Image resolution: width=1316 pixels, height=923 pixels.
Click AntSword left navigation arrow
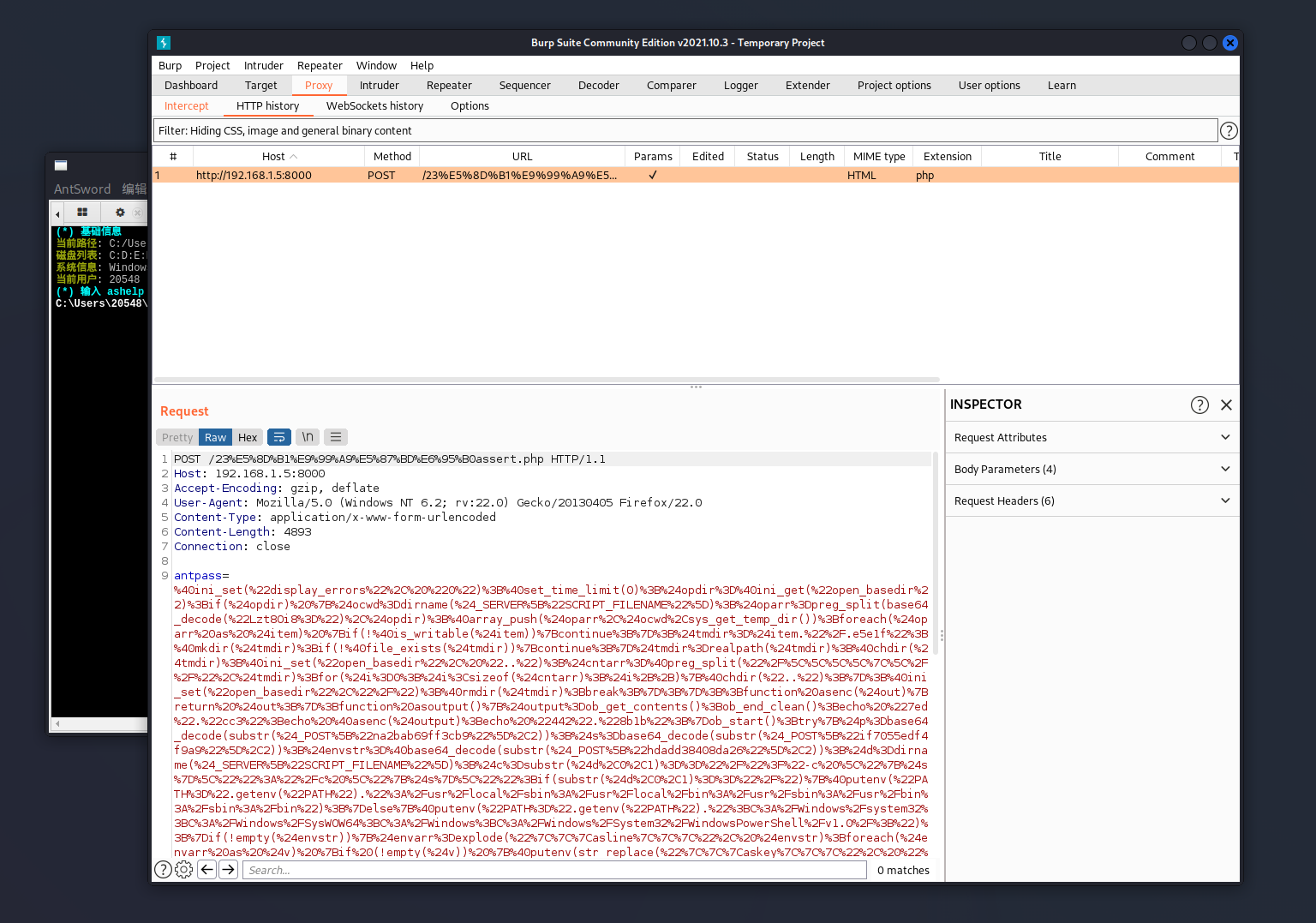click(x=57, y=213)
